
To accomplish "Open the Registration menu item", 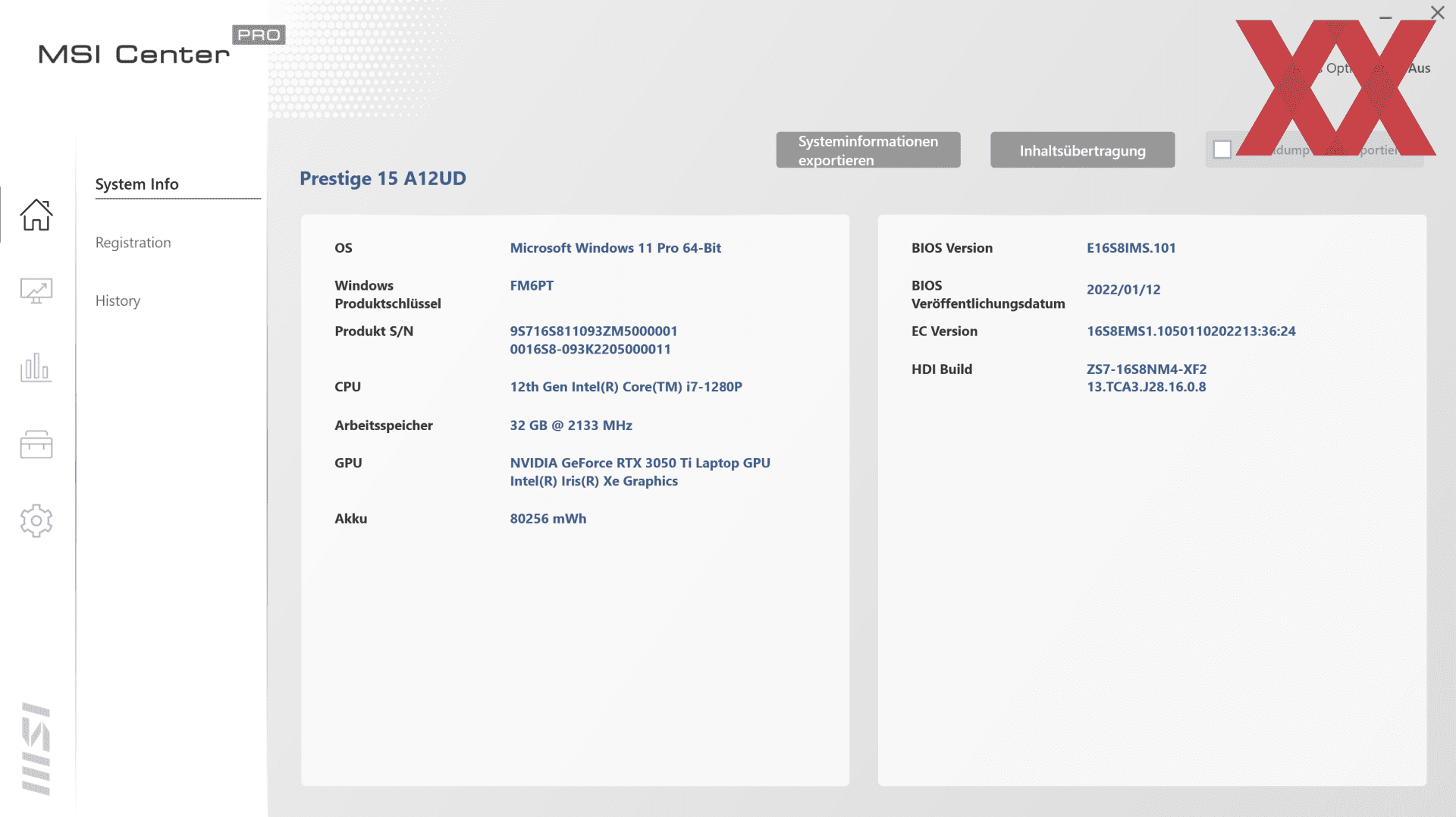I will tap(133, 243).
